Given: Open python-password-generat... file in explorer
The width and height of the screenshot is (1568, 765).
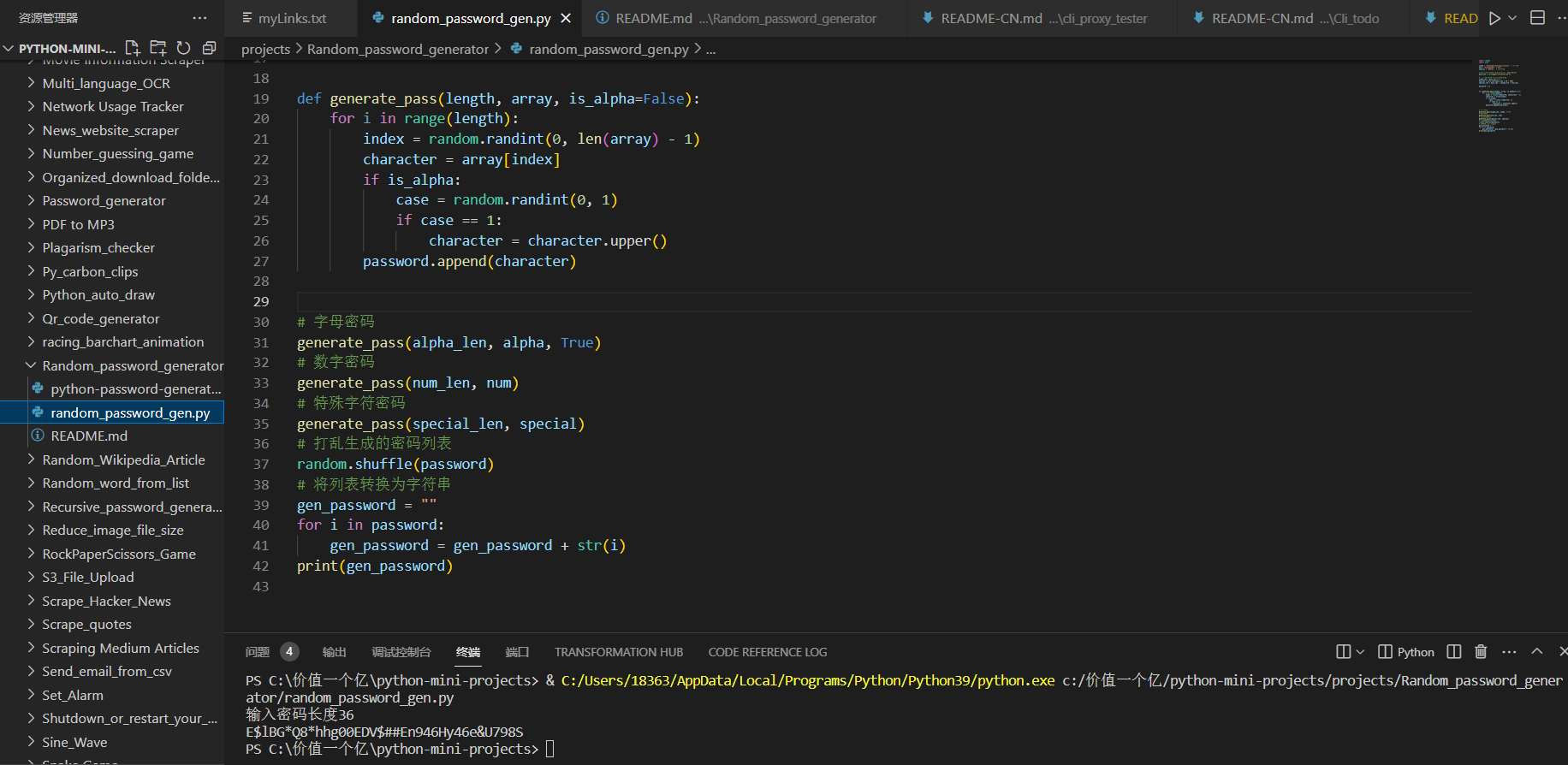Looking at the screenshot, I should 112,388.
